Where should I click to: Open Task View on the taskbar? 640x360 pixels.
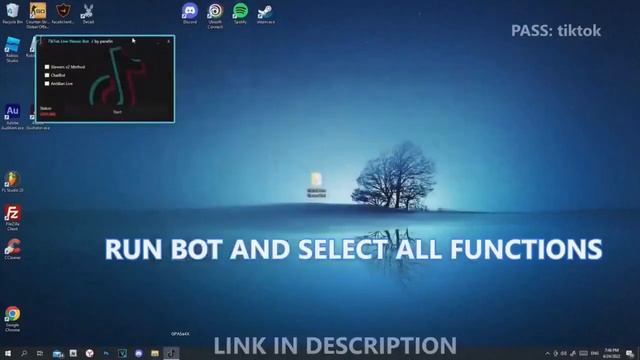[x=40, y=353]
